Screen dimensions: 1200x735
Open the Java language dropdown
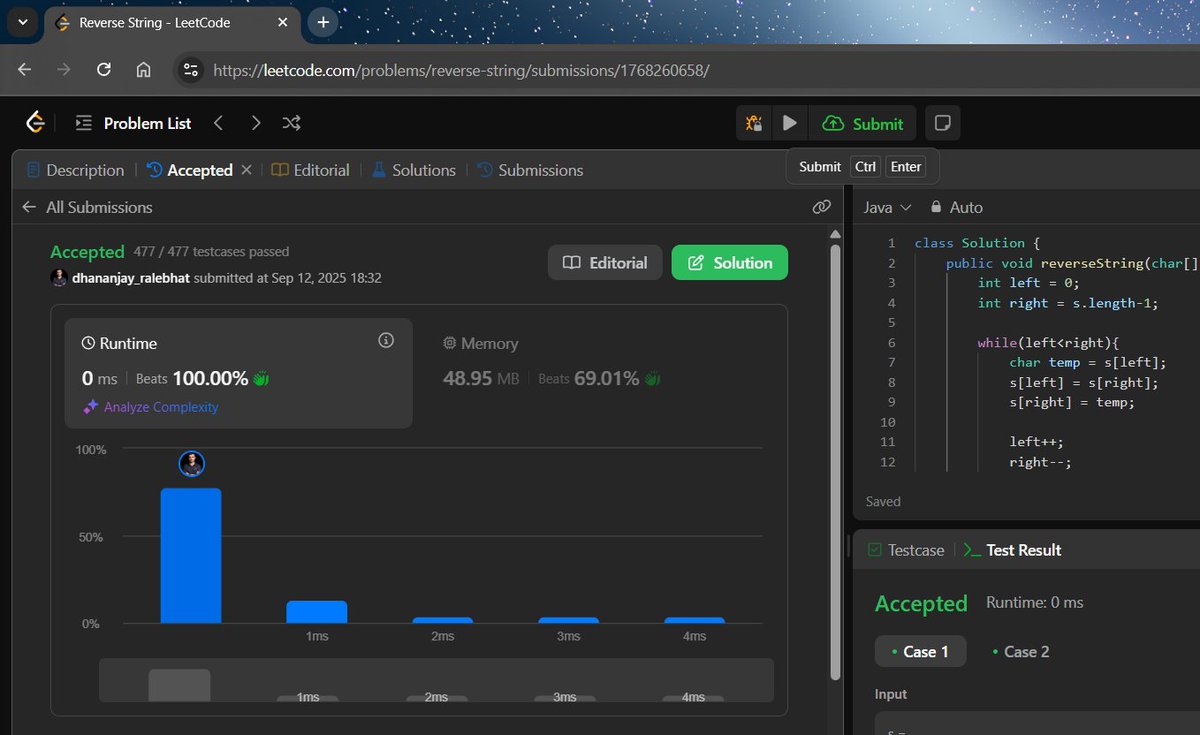[888, 207]
